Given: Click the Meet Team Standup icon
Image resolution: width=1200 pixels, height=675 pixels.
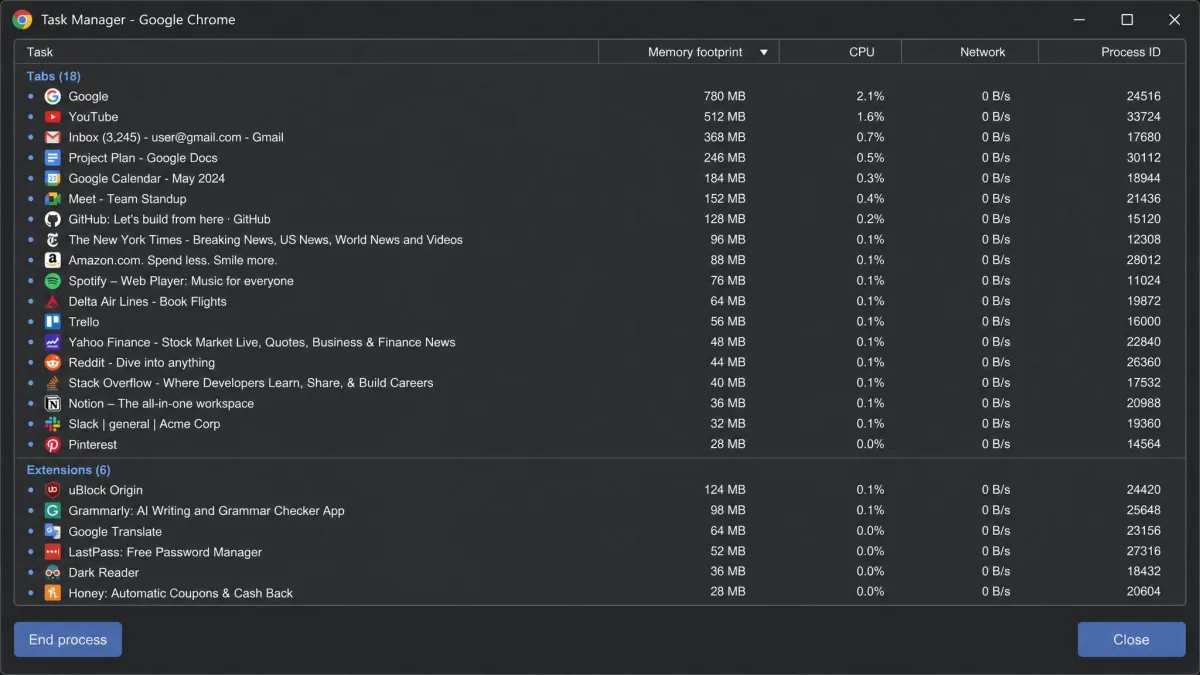Looking at the screenshot, I should [x=53, y=199].
